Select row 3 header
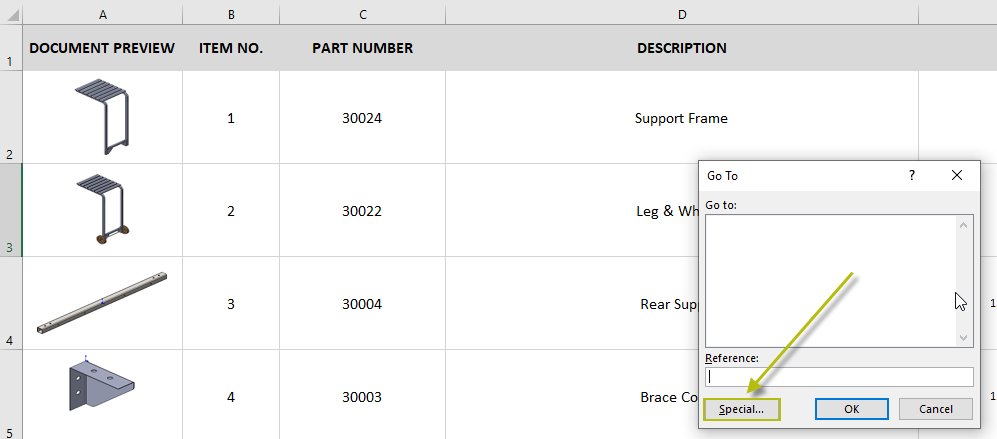 coord(10,211)
